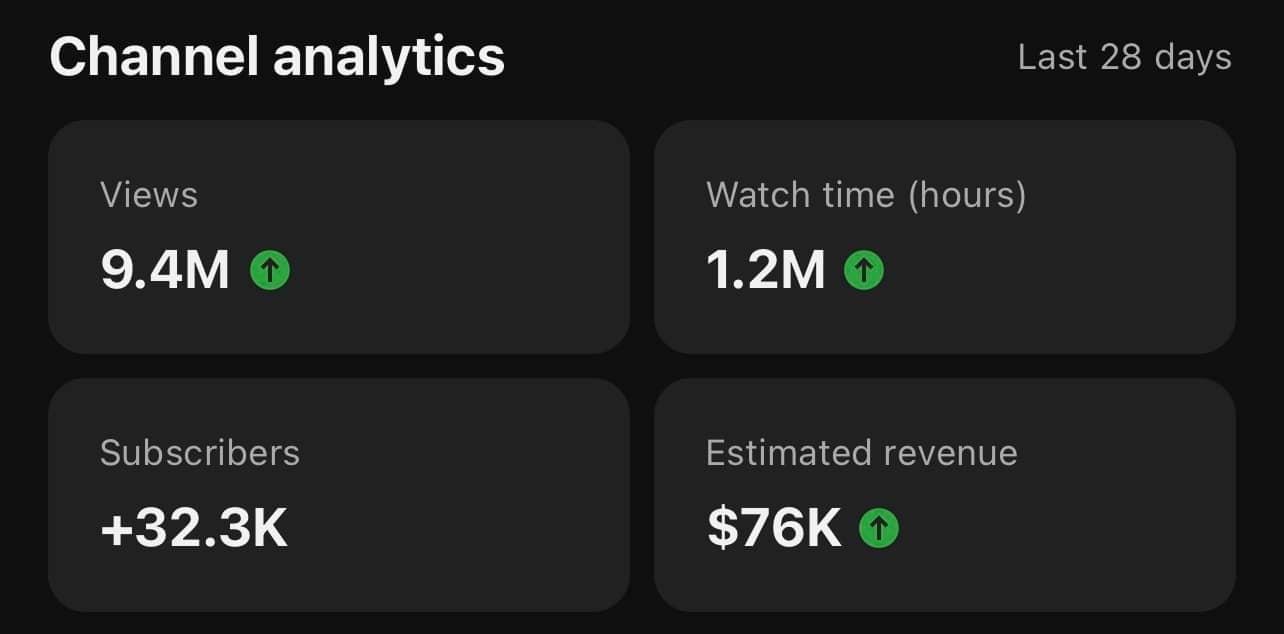
Task: Click the Subscribers label text
Action: (200, 453)
